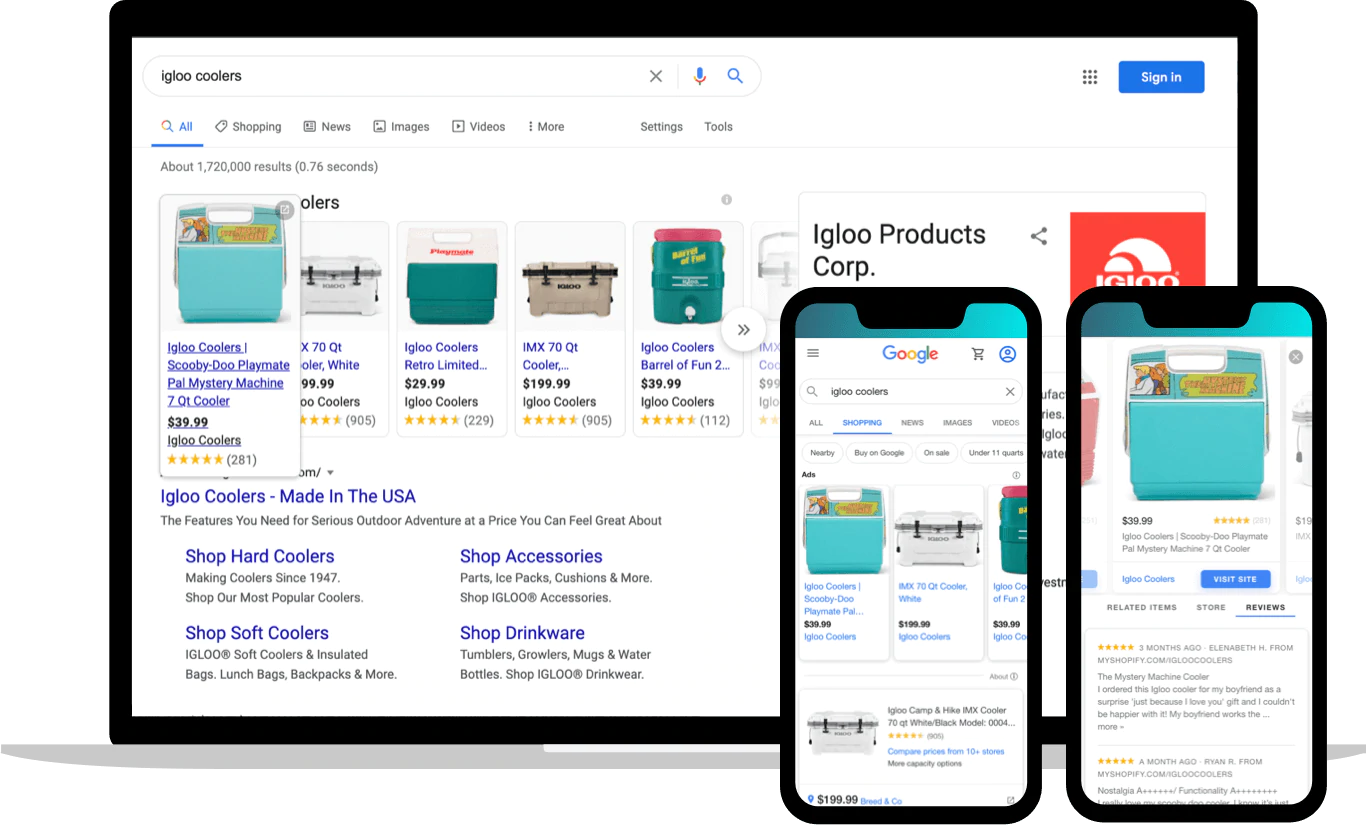Open the Scooby-Doo Playmate Pal cooler link
The height and width of the screenshot is (825, 1366).
[228, 374]
